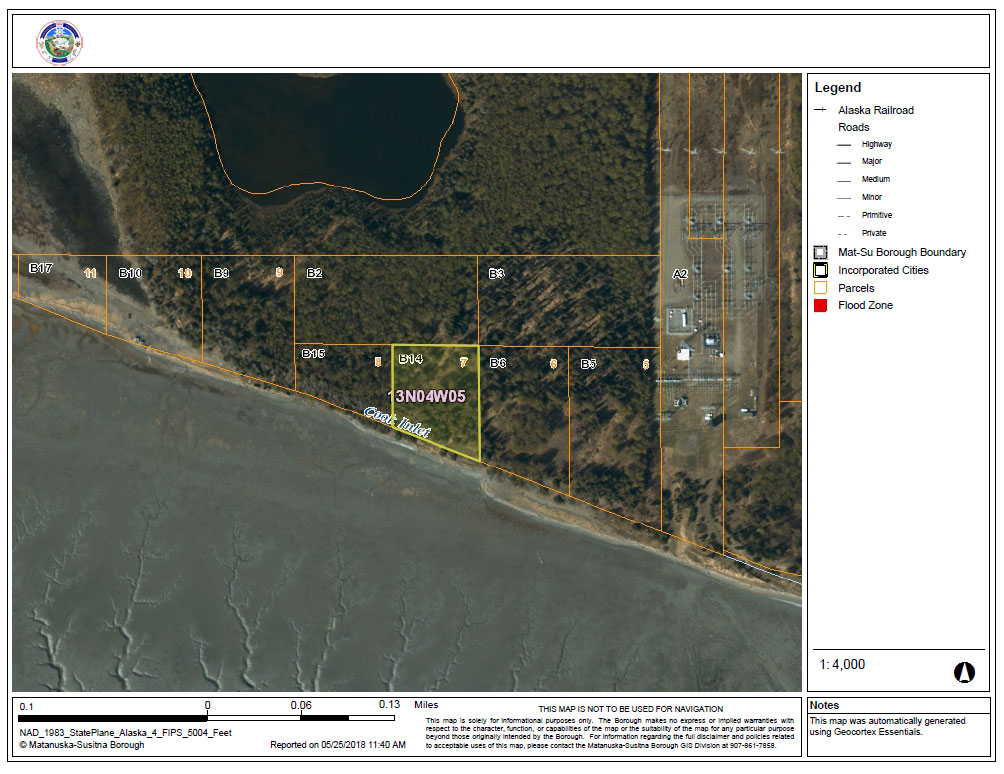Click the red Flood Zone color swatch
The width and height of the screenshot is (1004, 774).
pos(821,305)
